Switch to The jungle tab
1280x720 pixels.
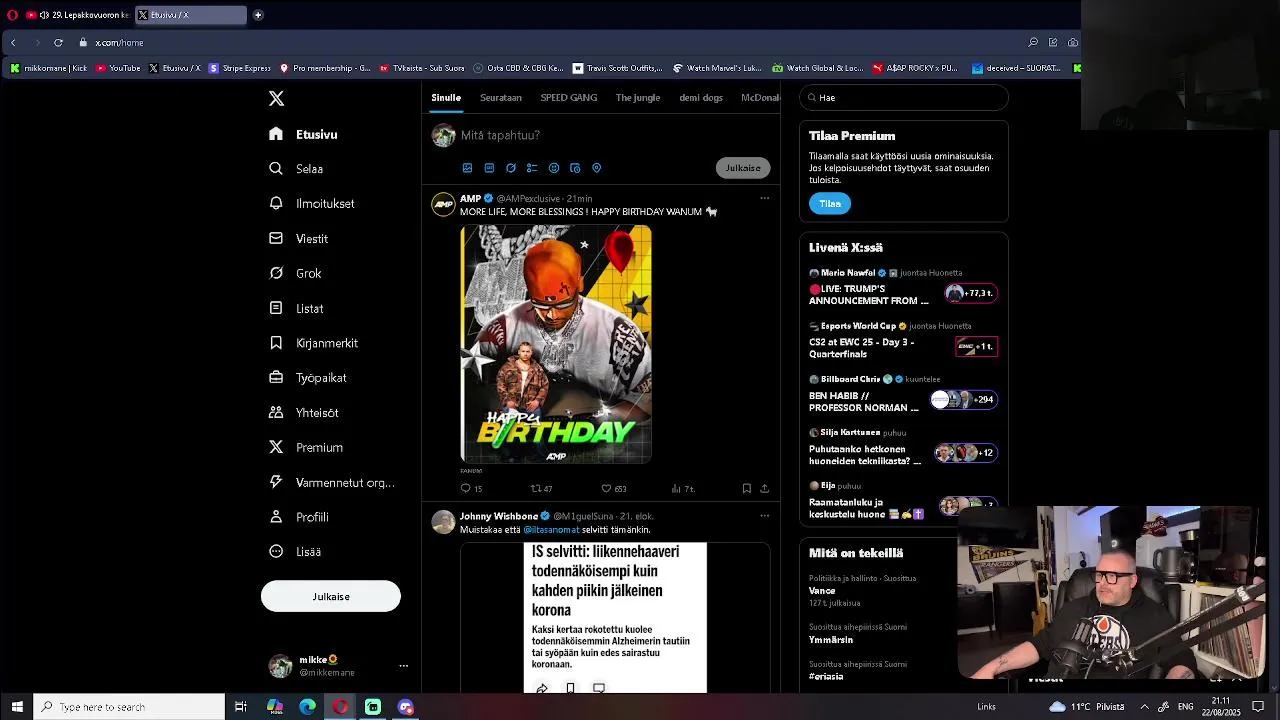(638, 98)
